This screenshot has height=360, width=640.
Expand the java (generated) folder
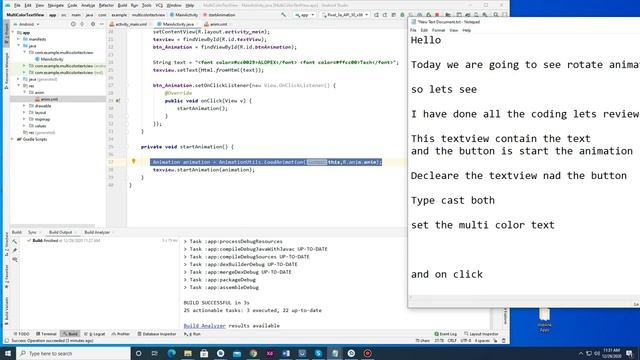click(18, 79)
